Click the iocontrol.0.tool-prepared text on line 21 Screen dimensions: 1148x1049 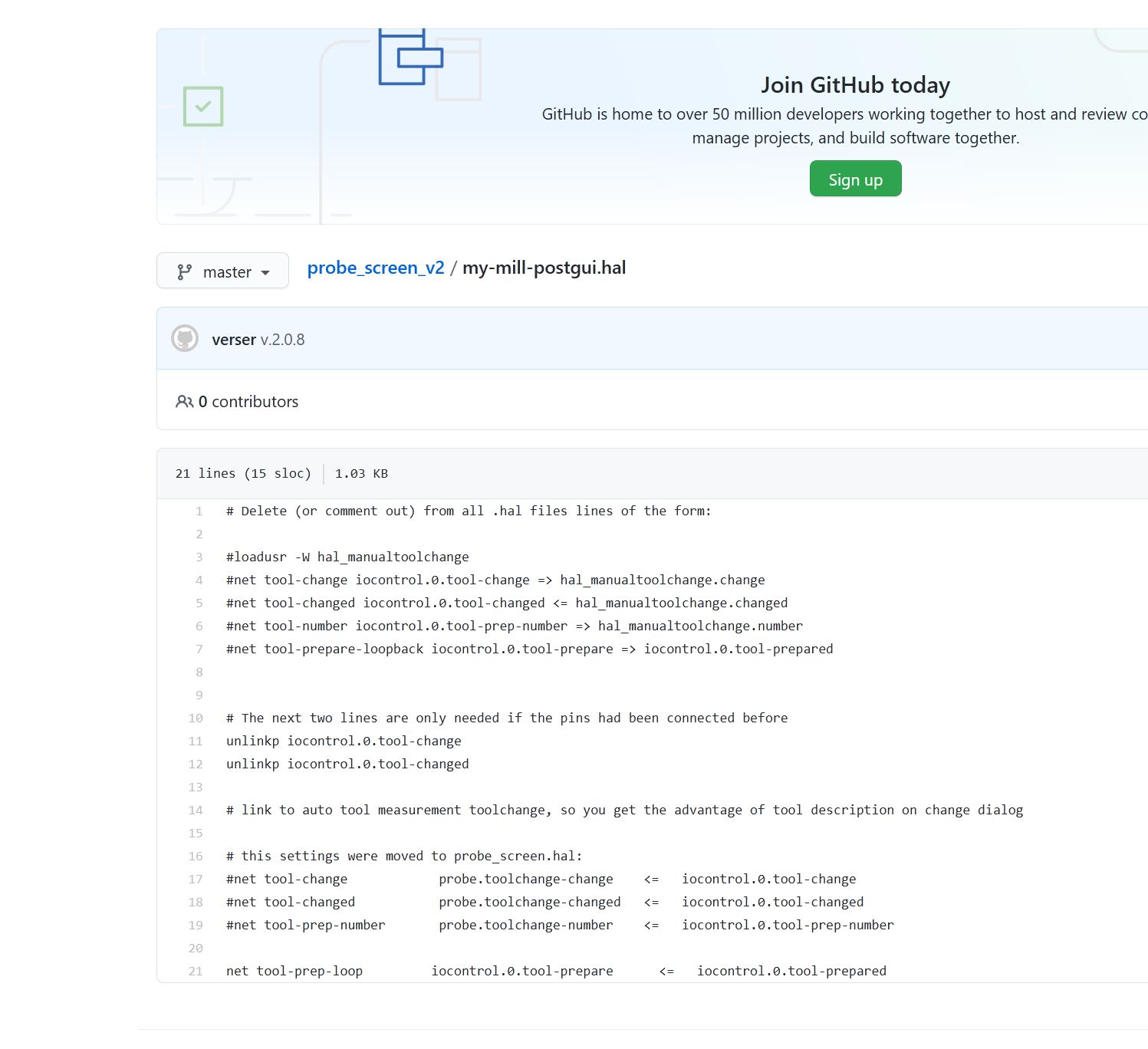coord(791,971)
